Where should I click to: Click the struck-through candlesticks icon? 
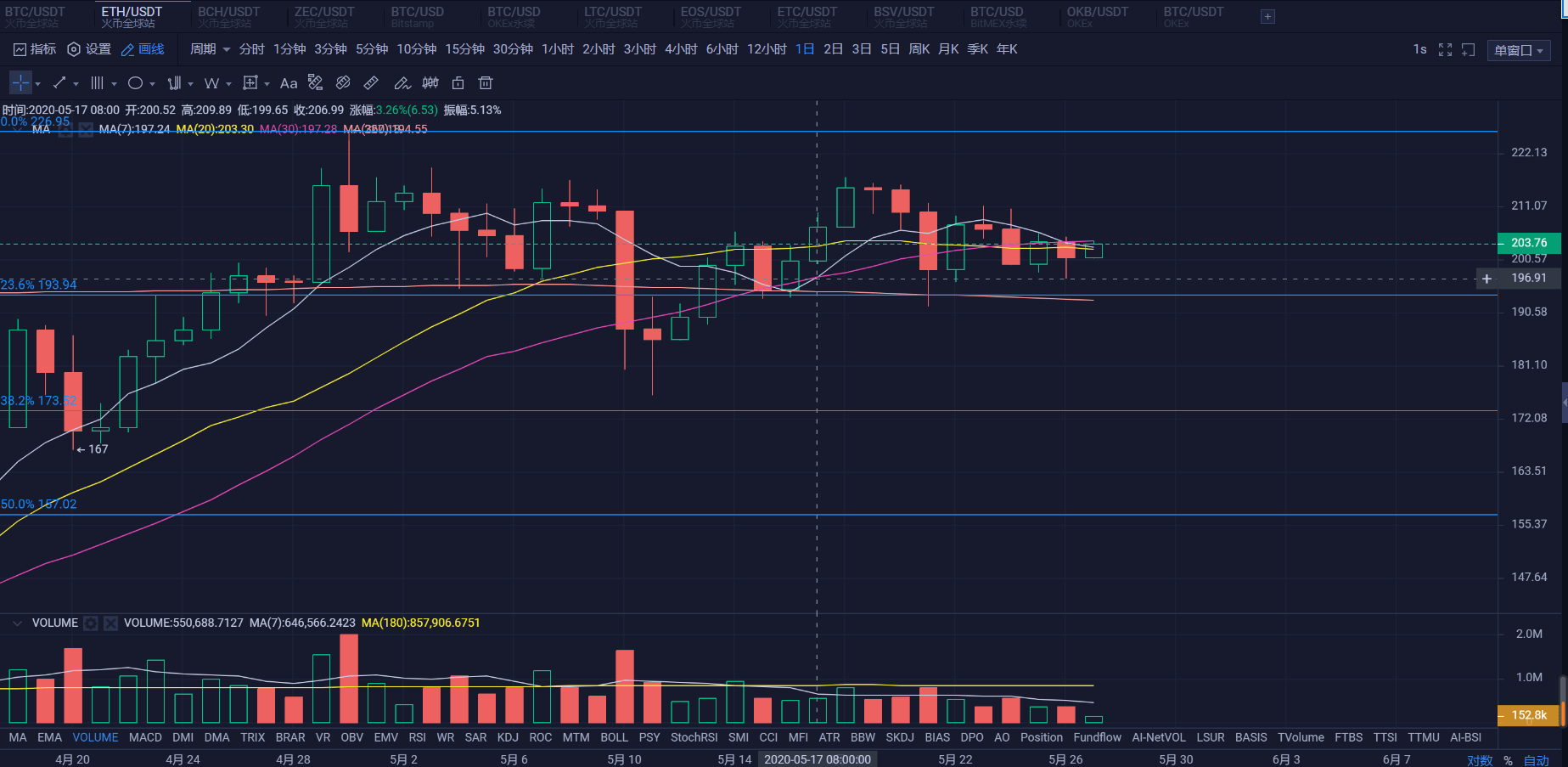pyautogui.click(x=430, y=82)
